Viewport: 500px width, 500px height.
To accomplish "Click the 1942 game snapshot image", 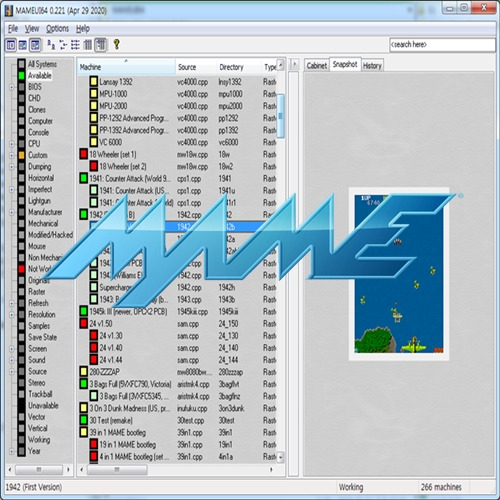I will 399,274.
